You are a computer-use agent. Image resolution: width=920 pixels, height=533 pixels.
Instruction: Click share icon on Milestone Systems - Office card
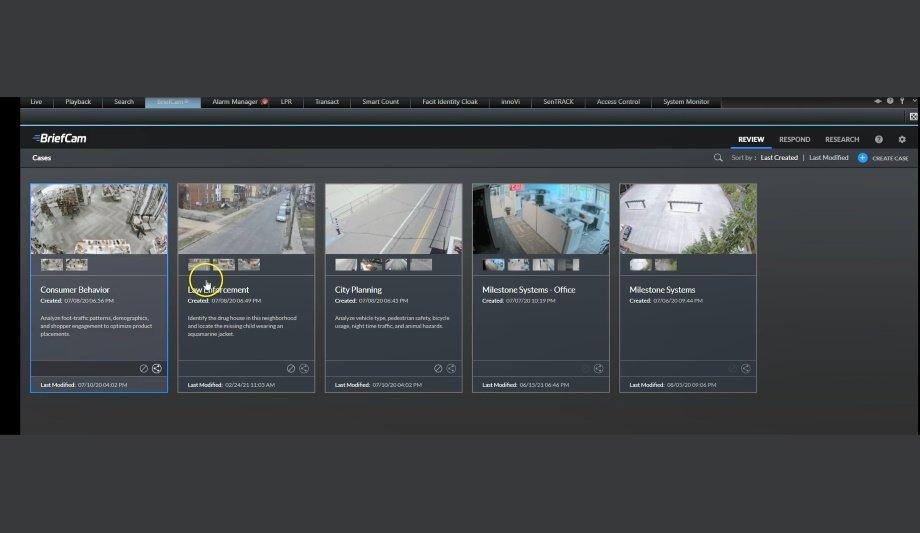click(598, 369)
